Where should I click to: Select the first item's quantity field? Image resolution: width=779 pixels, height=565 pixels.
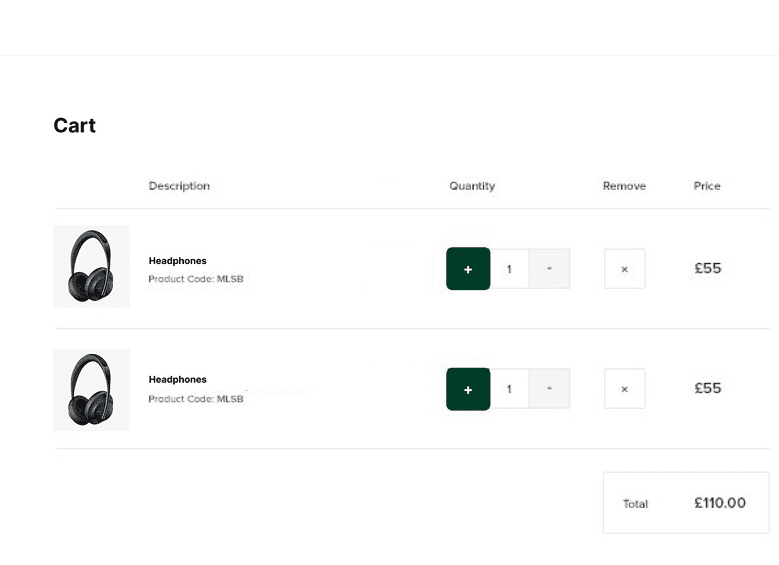pyautogui.click(x=509, y=269)
